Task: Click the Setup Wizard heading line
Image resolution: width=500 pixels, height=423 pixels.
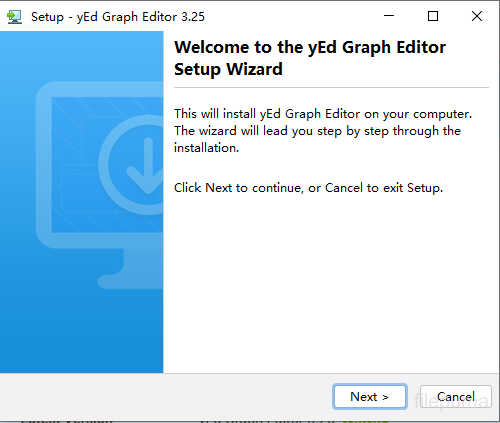Action: [228, 69]
